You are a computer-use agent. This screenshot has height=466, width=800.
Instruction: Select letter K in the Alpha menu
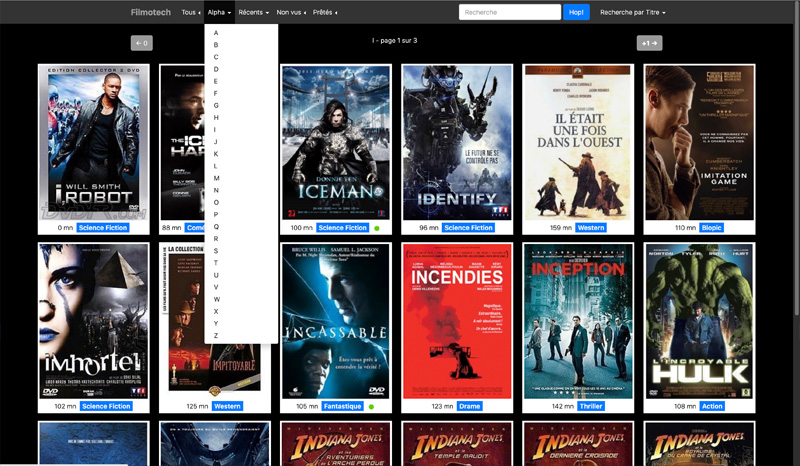click(x=241, y=154)
